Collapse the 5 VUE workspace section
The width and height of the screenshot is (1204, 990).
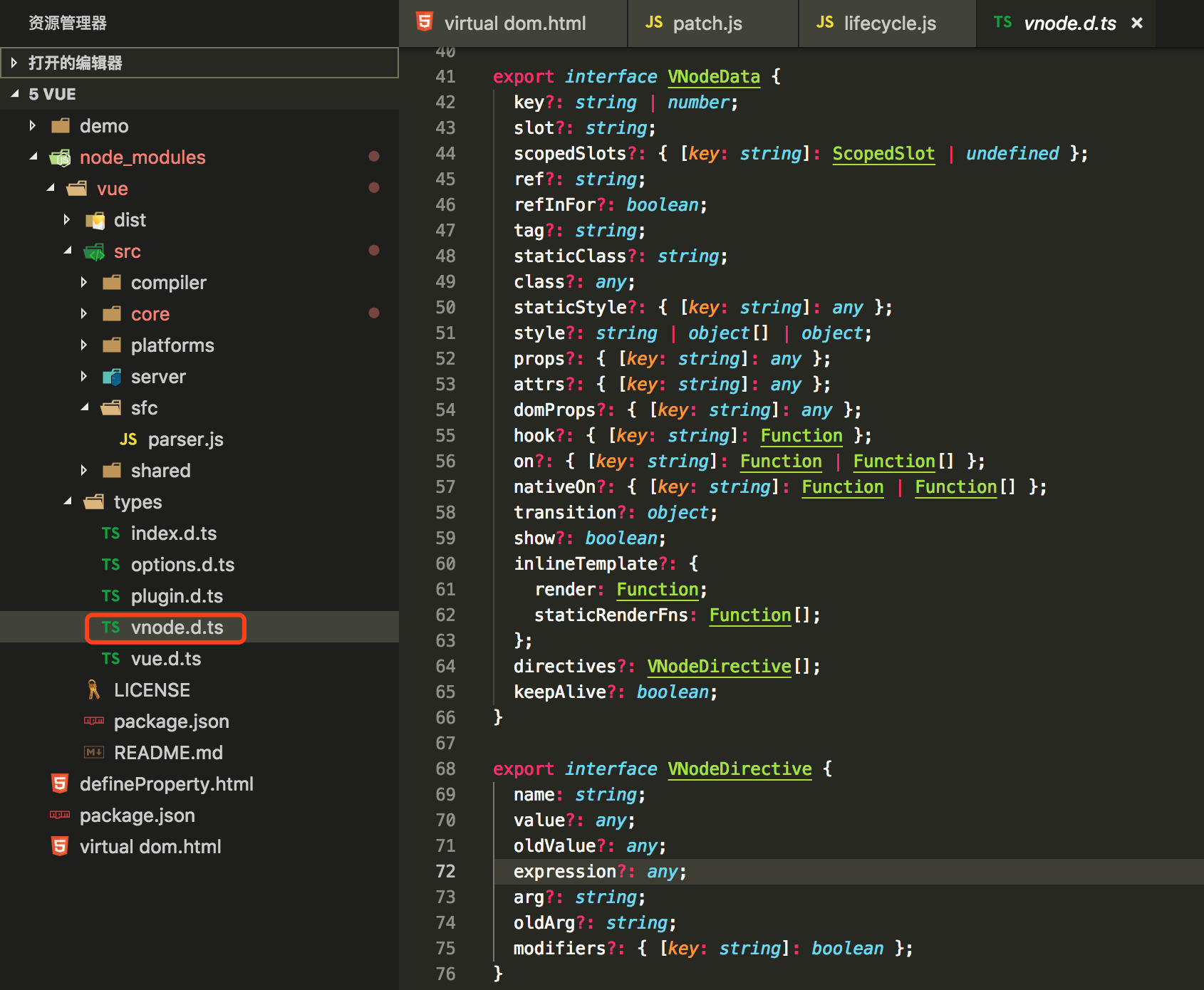(x=14, y=94)
